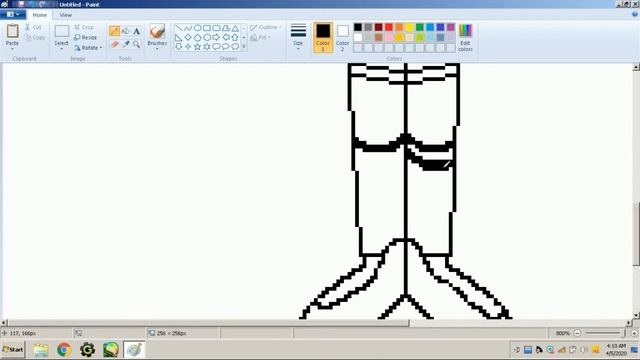Select the Color picker eyedropper tool
Screen dimensions: 640x360
click(126, 44)
